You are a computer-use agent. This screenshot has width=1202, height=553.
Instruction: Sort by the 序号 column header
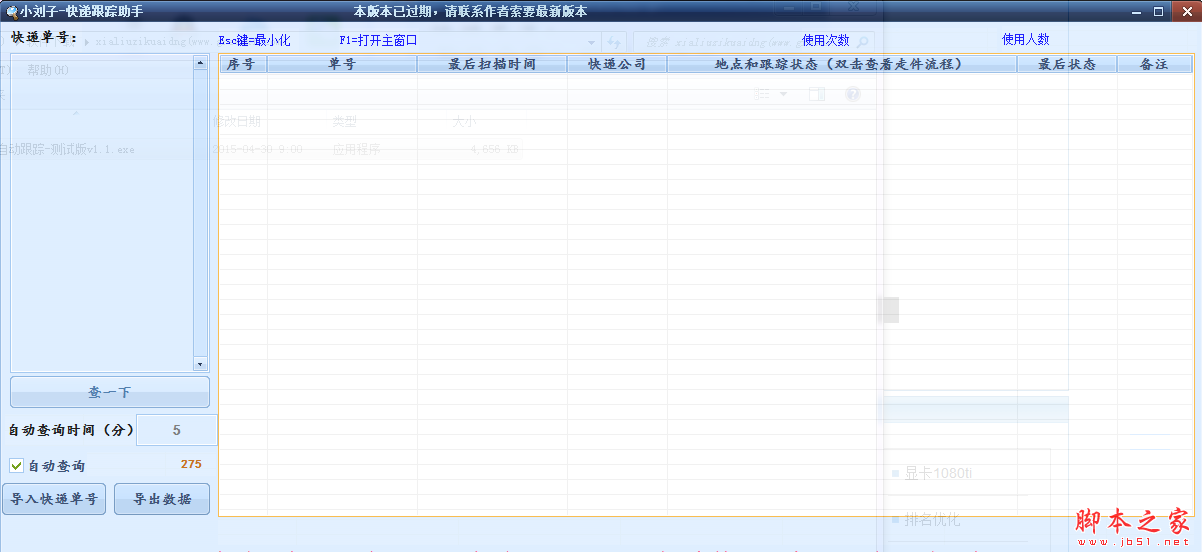point(243,64)
